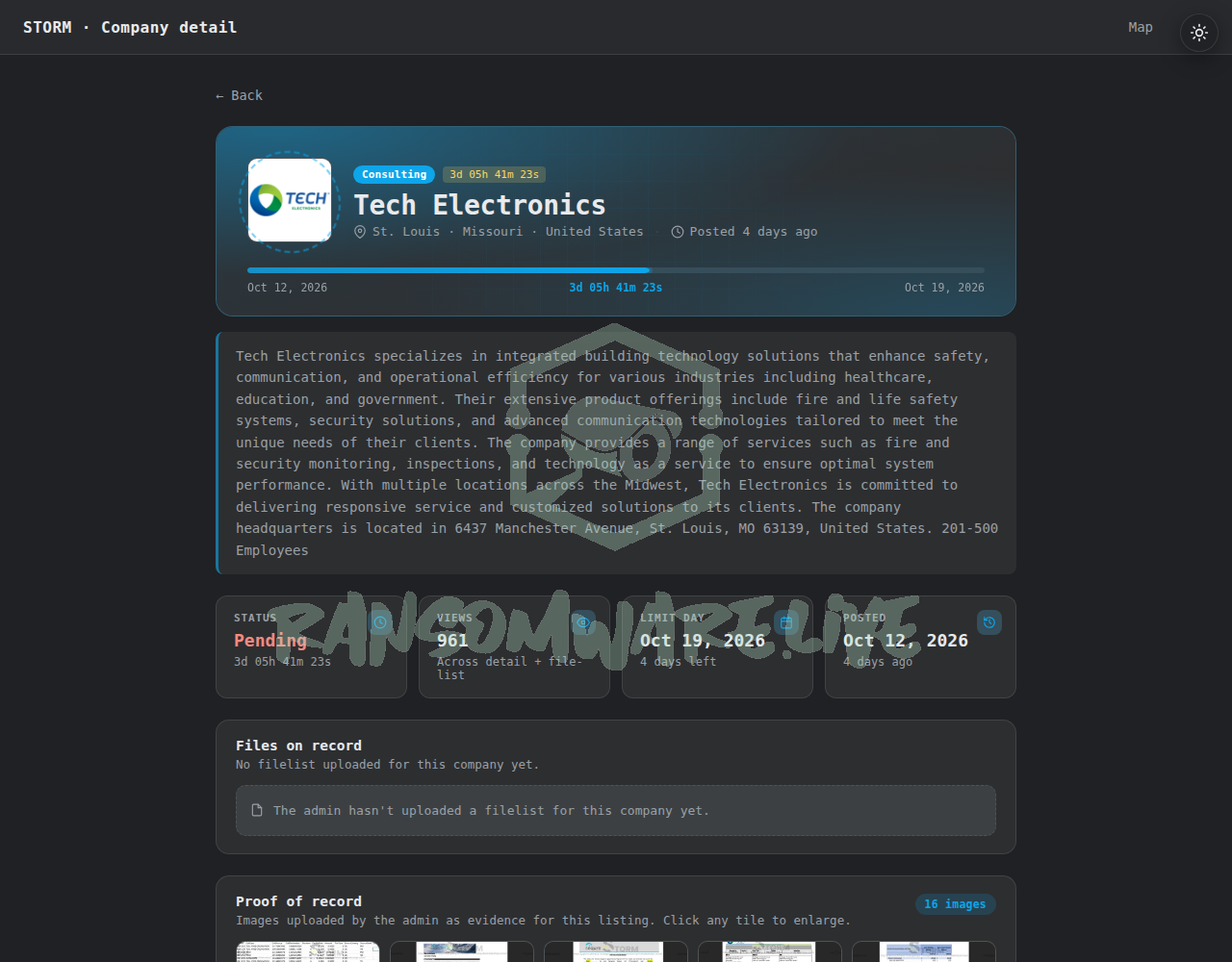Open the Map link in the header
The height and width of the screenshot is (962, 1232).
click(1141, 27)
